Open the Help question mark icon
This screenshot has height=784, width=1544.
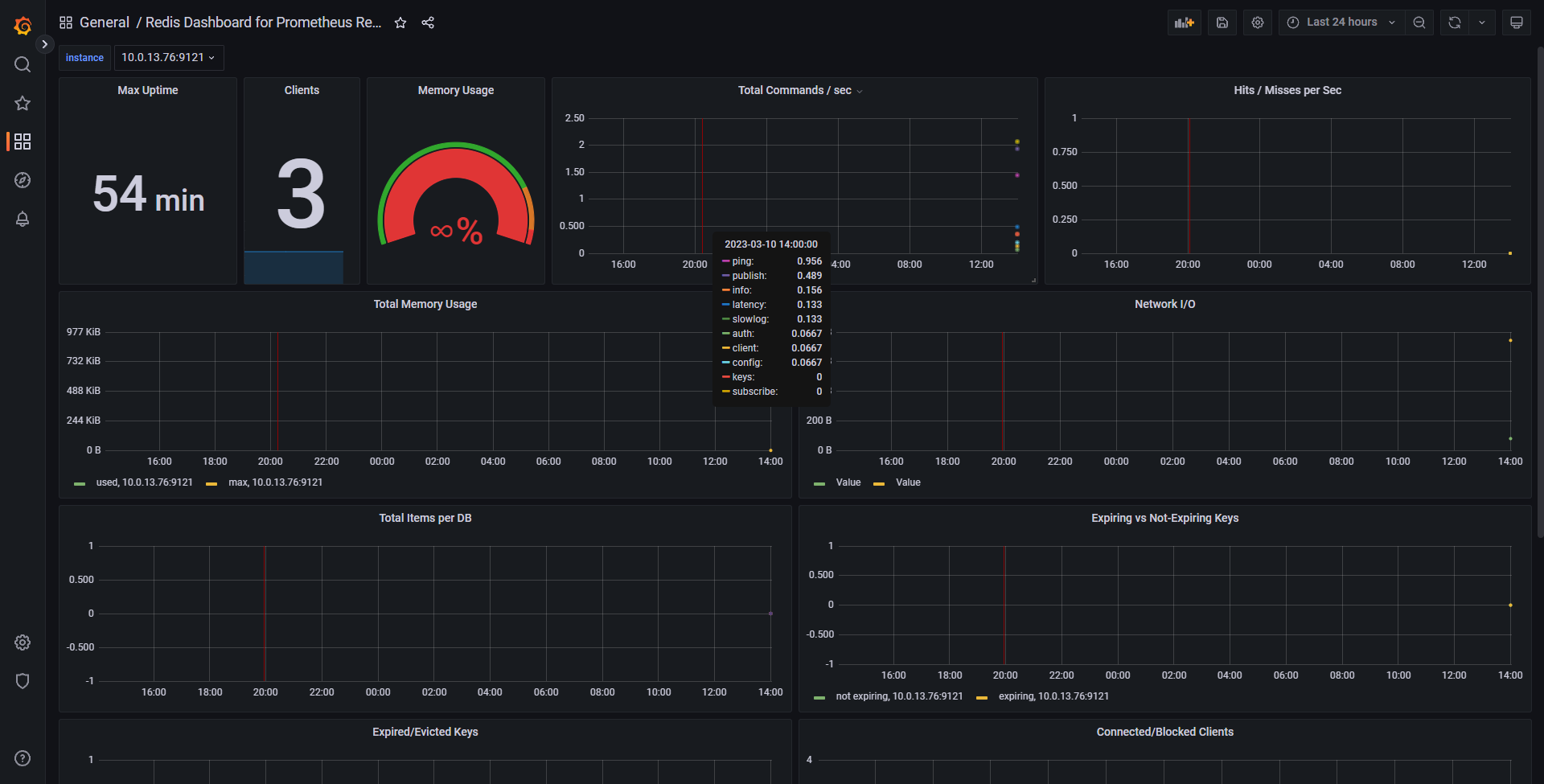tap(23, 758)
